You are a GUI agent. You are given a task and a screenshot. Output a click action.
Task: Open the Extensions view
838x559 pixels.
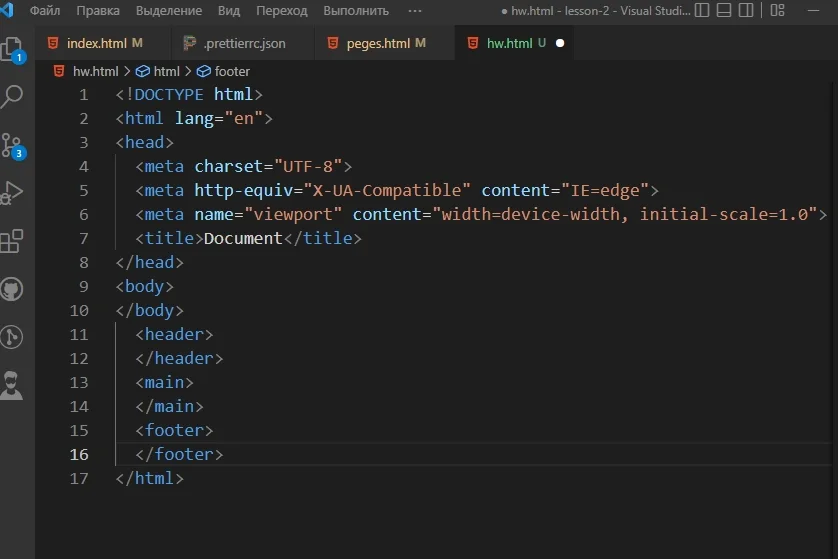[x=12, y=241]
